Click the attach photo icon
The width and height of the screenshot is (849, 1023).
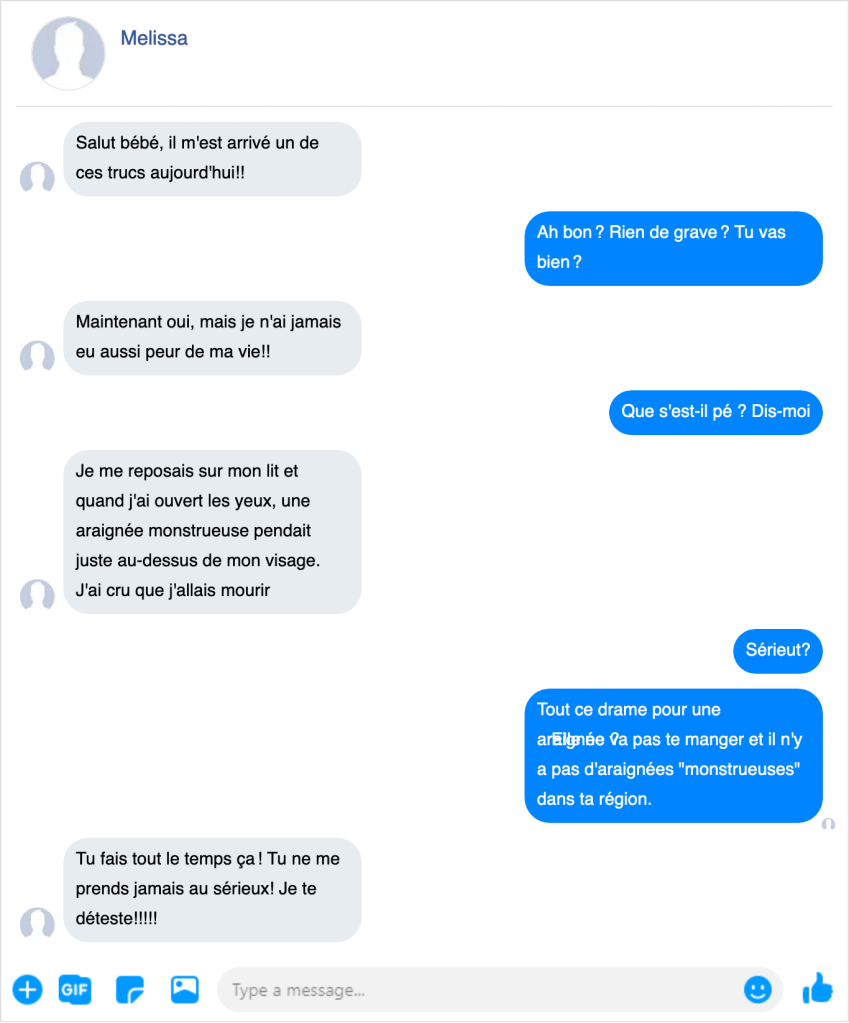[x=185, y=990]
